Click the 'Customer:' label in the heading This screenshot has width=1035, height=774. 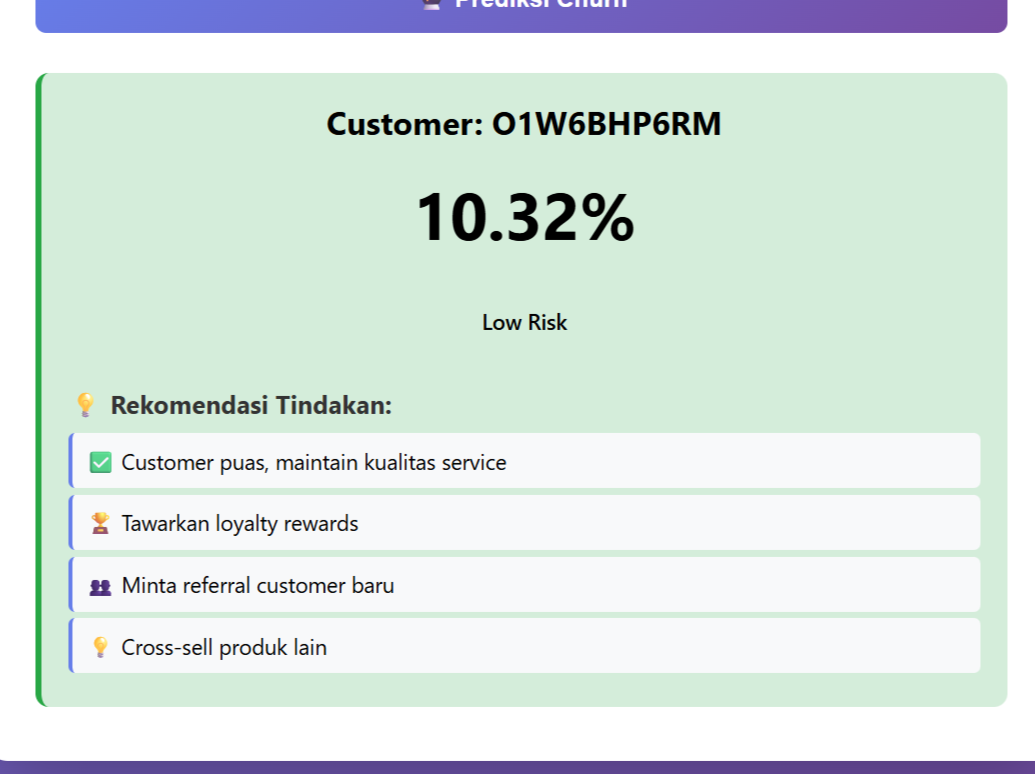tap(404, 125)
